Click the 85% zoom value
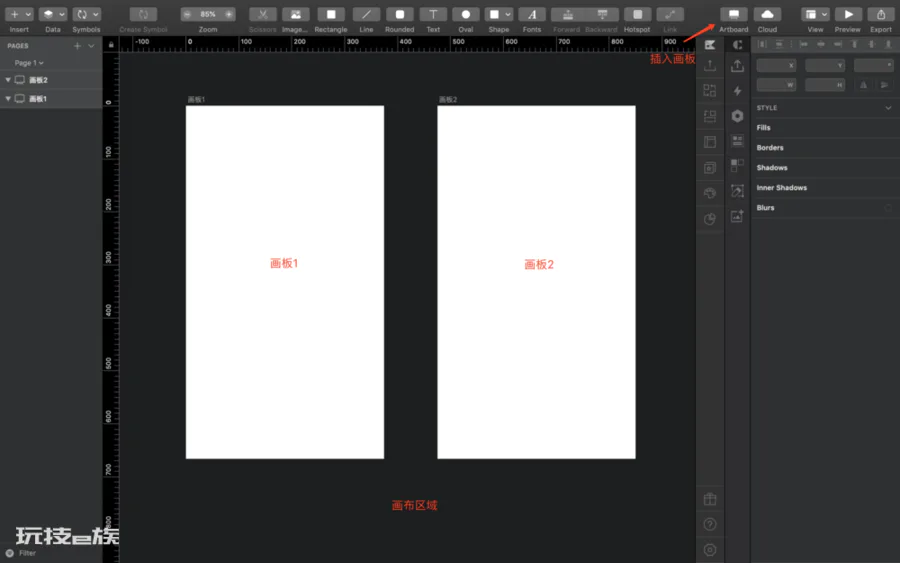Image resolution: width=900 pixels, height=563 pixels. pyautogui.click(x=208, y=14)
